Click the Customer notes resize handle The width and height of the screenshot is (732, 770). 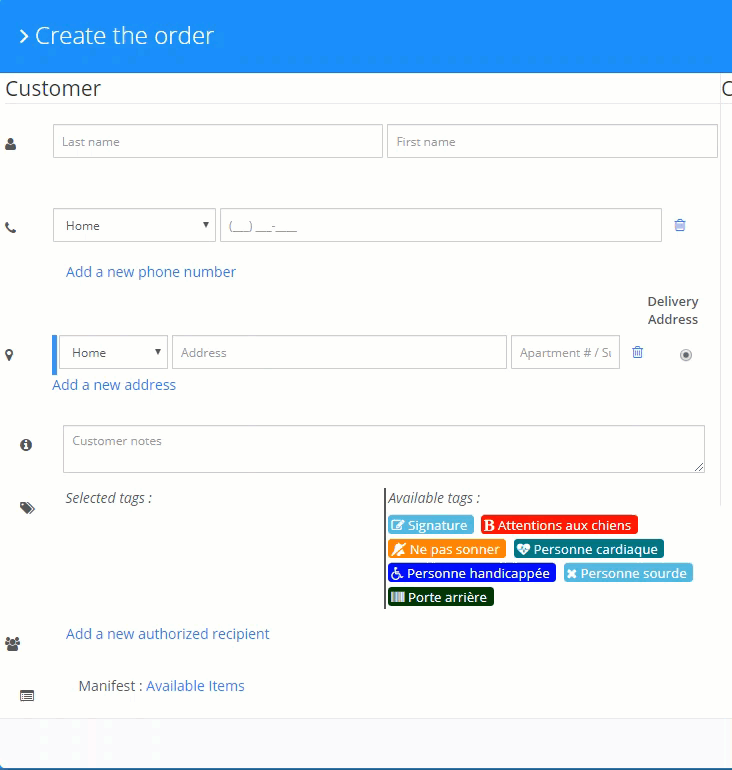coord(699,467)
